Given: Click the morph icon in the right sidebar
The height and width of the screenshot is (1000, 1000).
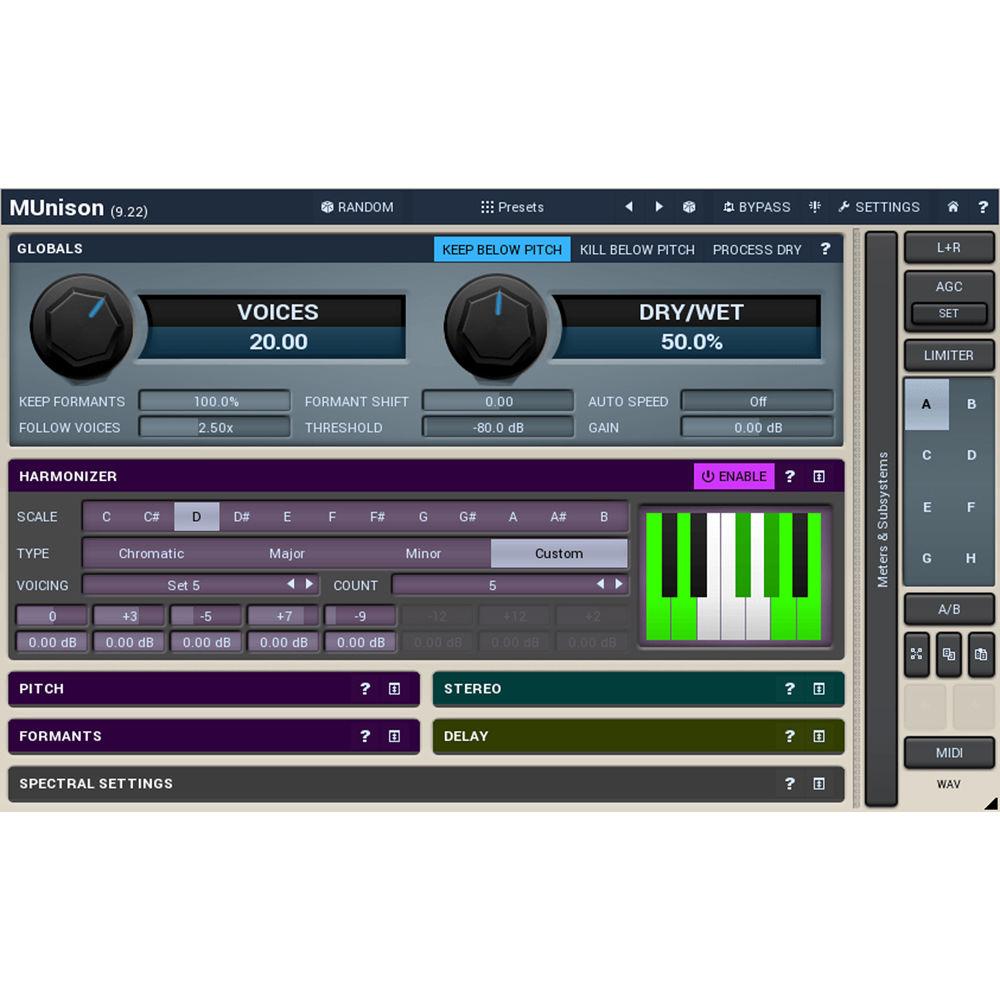Looking at the screenshot, I should pyautogui.click(x=916, y=655).
